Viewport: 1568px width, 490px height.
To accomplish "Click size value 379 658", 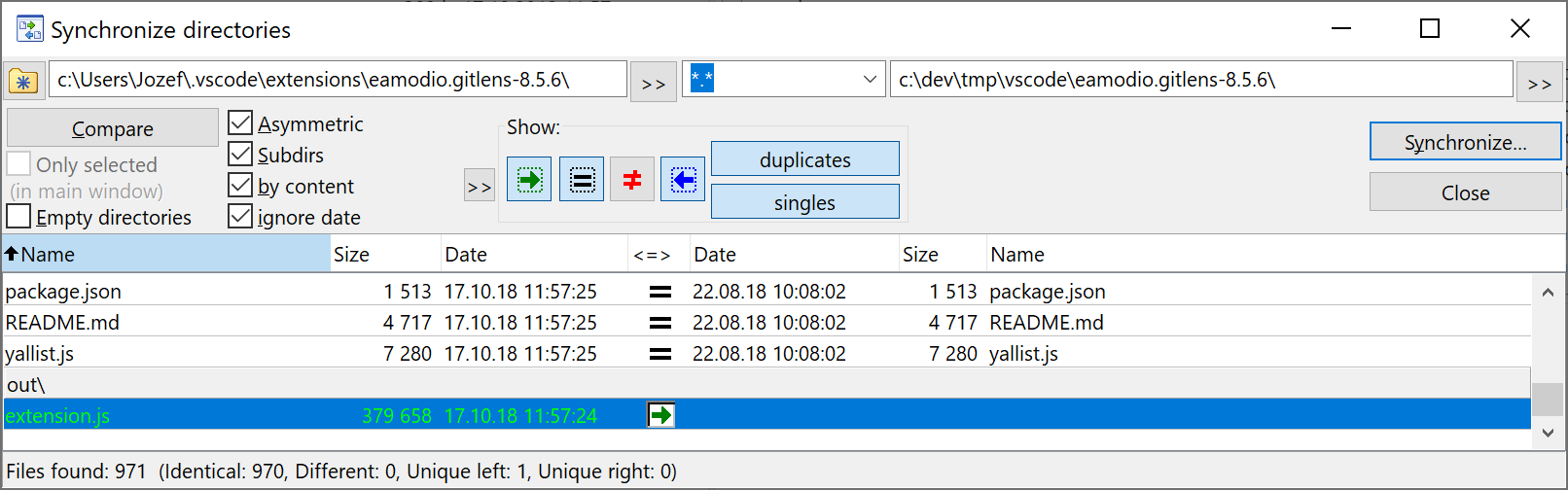I will 397,416.
